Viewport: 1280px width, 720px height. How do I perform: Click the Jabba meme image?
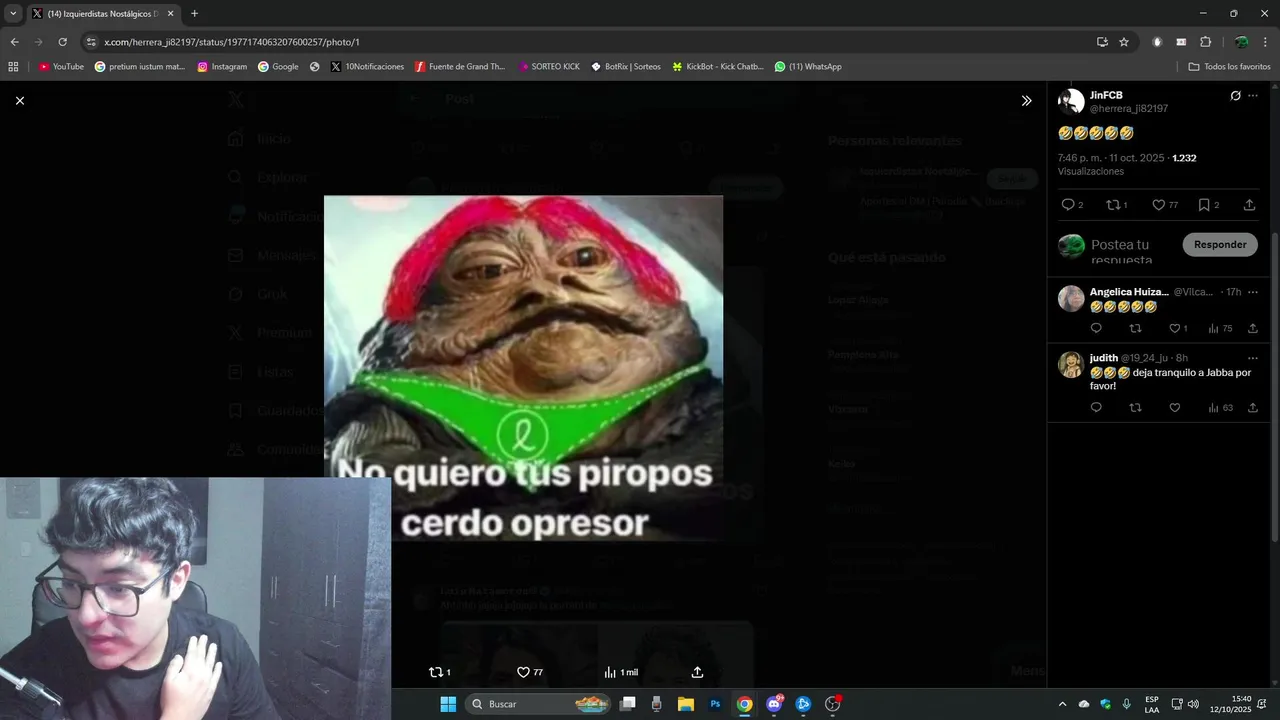(x=523, y=368)
